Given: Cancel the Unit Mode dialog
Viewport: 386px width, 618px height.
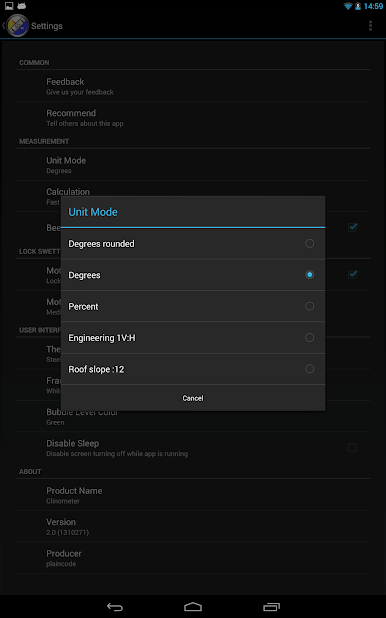Looking at the screenshot, I should pyautogui.click(x=193, y=398).
